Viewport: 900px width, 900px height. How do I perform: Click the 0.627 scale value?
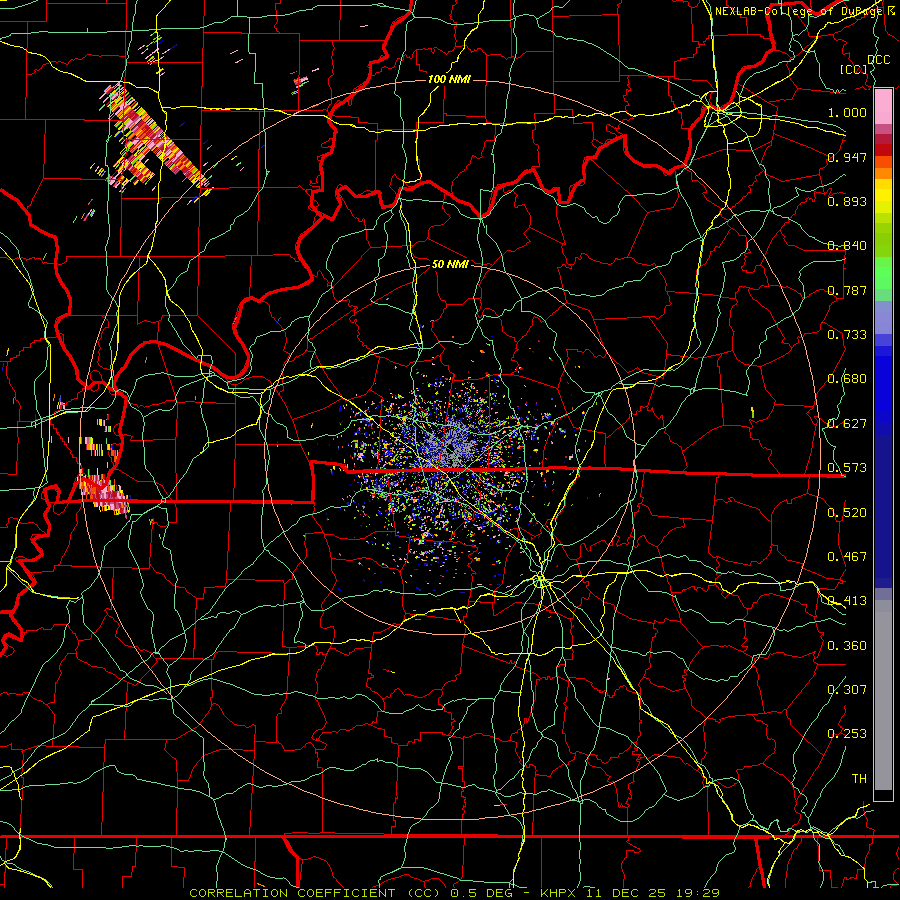(847, 424)
